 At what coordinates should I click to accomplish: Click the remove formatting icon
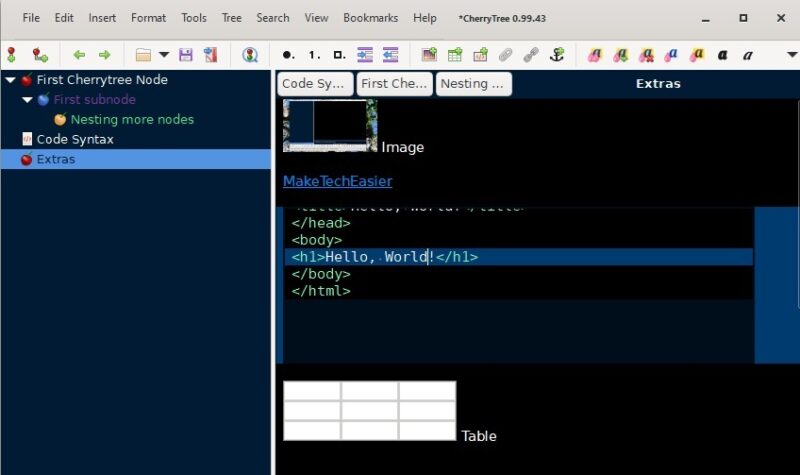[x=646, y=55]
